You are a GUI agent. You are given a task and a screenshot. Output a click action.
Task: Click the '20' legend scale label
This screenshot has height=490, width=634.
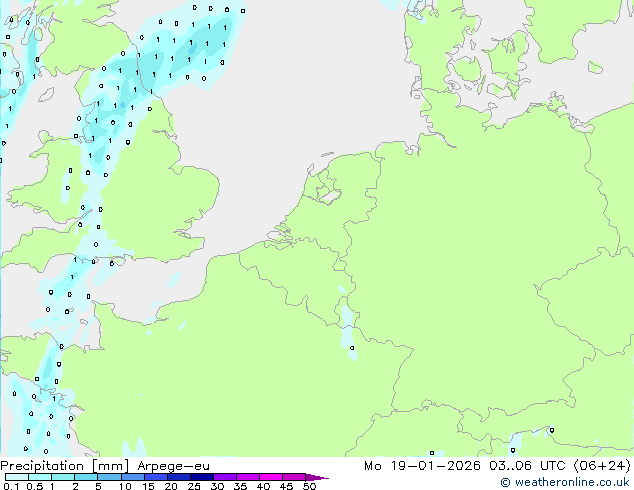pyautogui.click(x=171, y=486)
